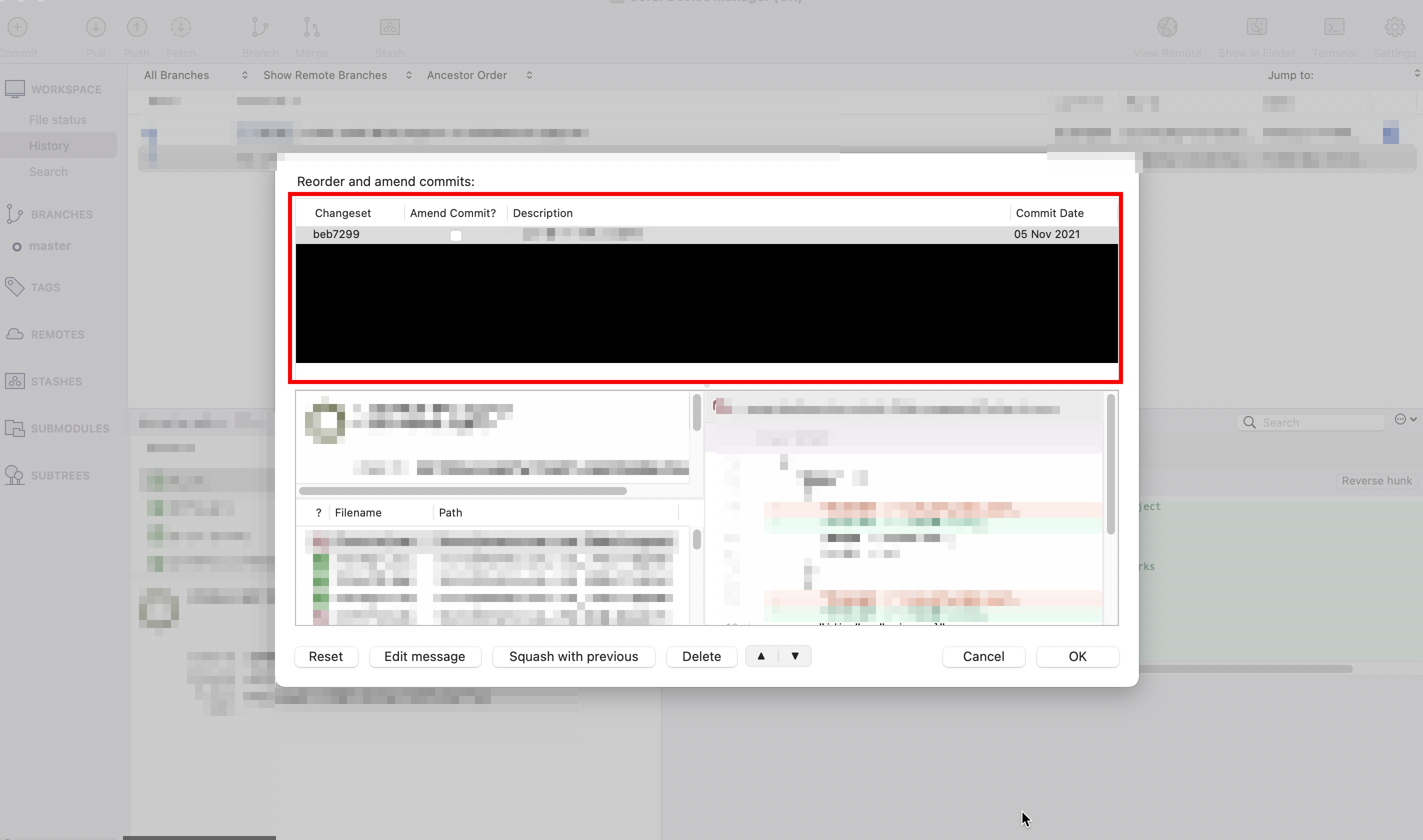Select the Pull icon in the toolbar

(x=95, y=26)
